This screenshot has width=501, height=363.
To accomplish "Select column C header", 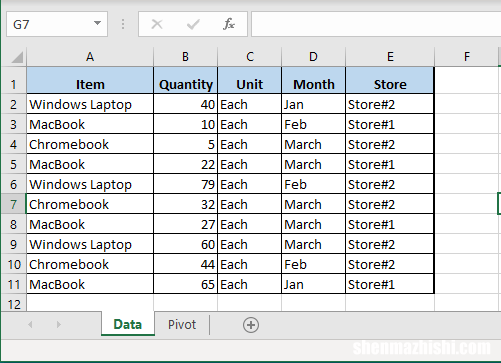I will 250,57.
